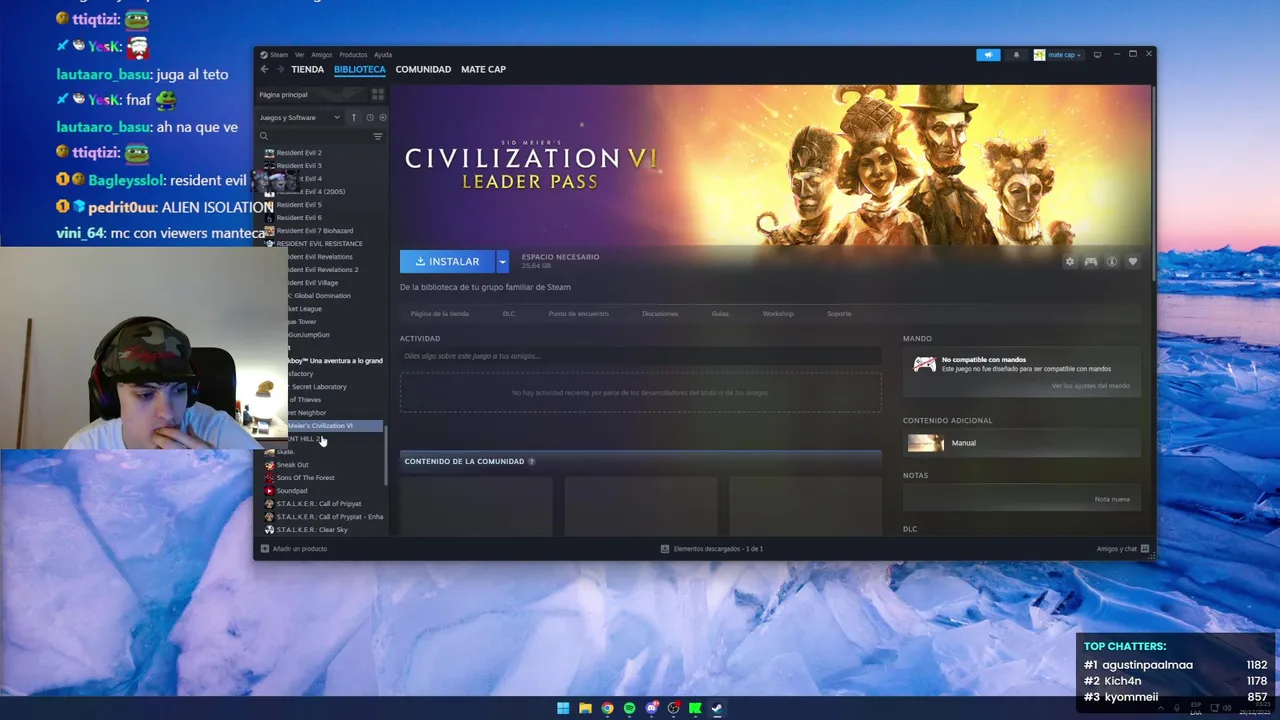This screenshot has height=720, width=1280.
Task: Open advanced library filter options icon
Action: [x=377, y=136]
